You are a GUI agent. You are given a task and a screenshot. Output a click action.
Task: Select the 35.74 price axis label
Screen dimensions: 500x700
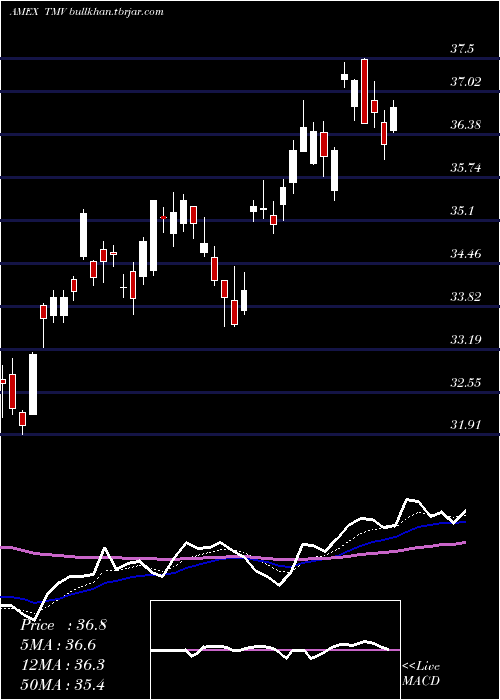(x=466, y=168)
